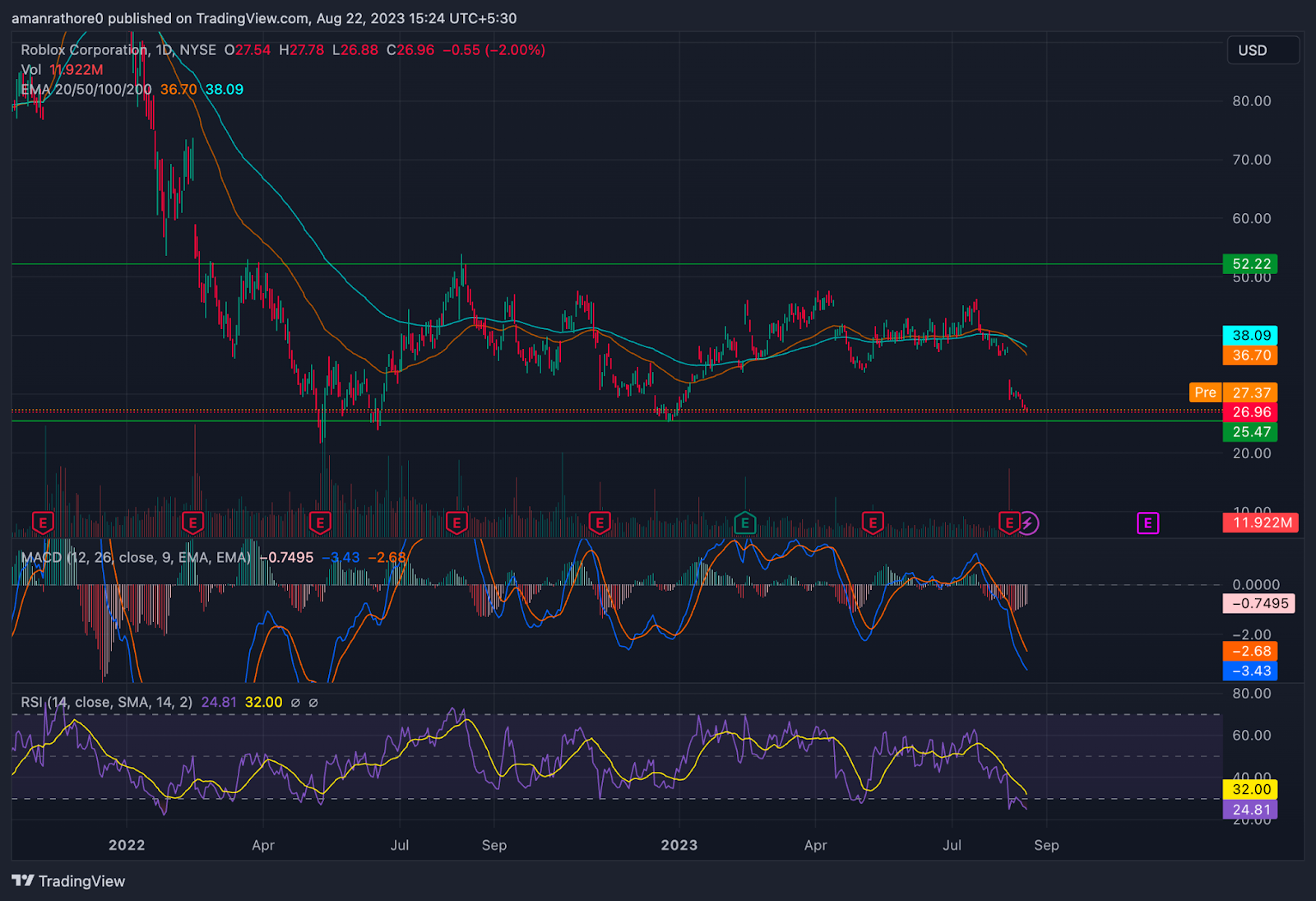Viewport: 1316px width, 901px height.
Task: Click the O27.54 open value in legend
Action: coord(247,50)
